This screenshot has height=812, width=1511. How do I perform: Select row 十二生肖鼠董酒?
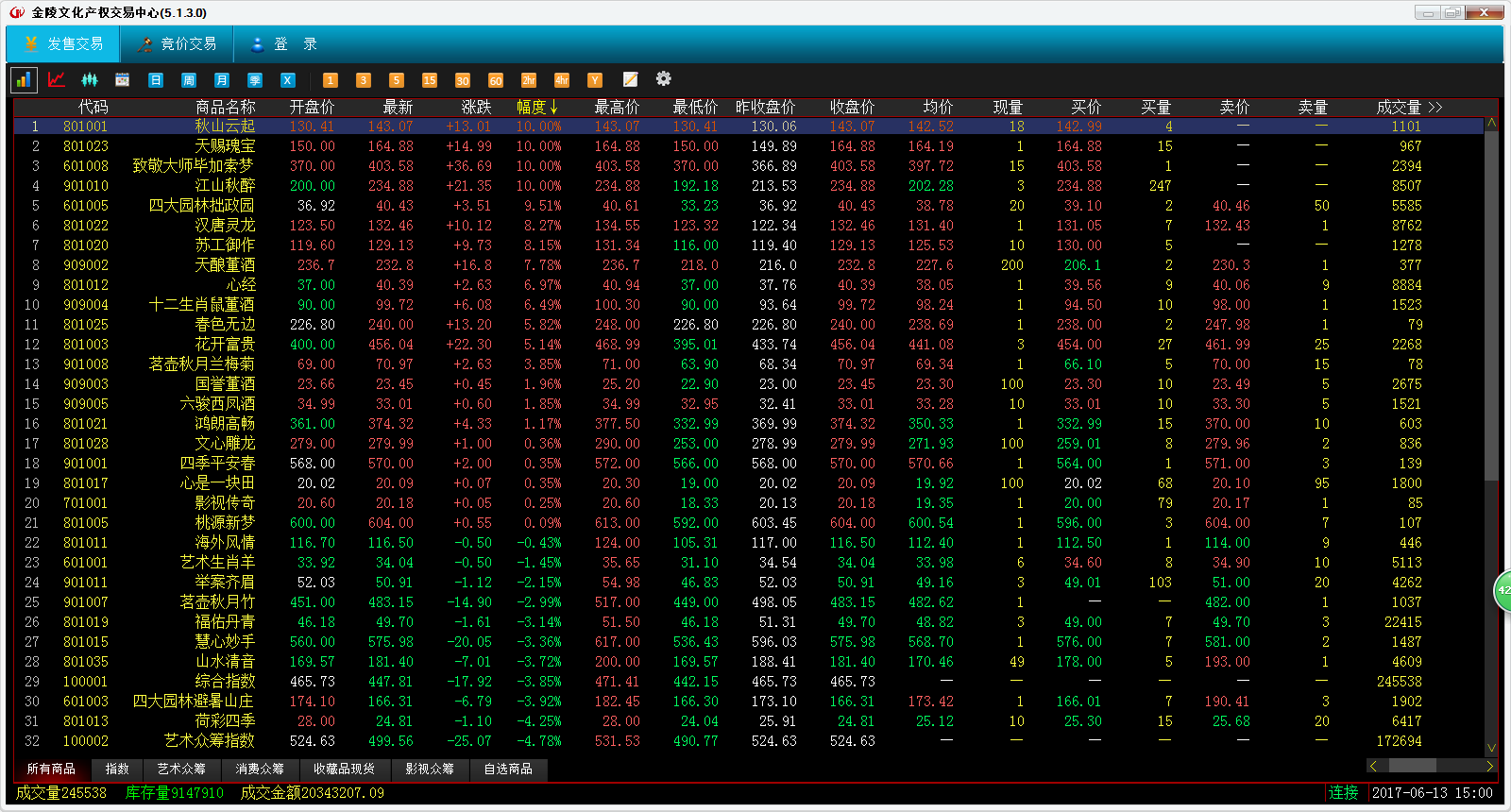click(x=748, y=305)
